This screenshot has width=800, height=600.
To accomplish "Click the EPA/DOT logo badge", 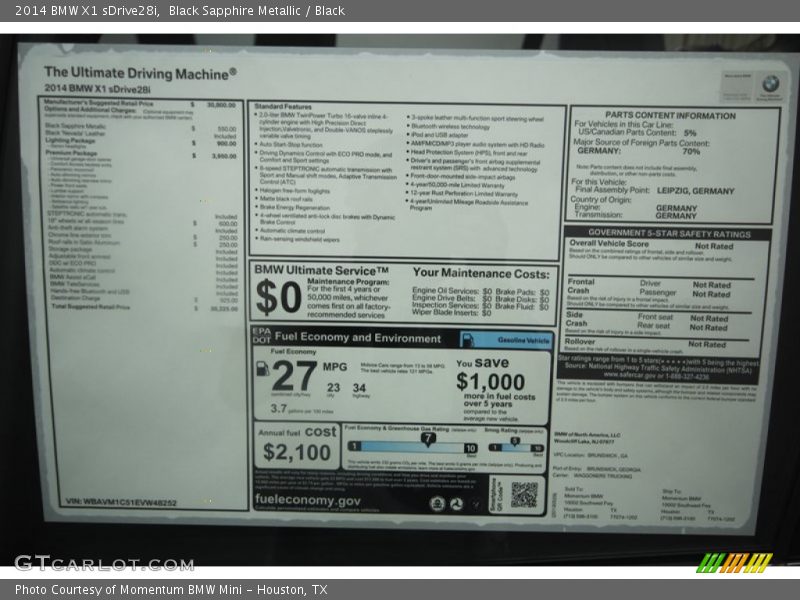I will pos(258,337).
